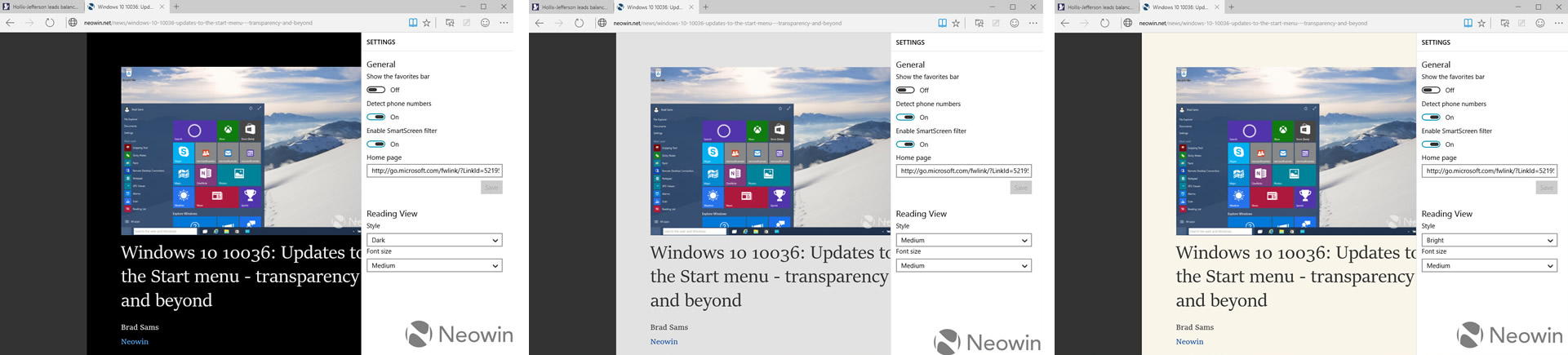Screen dimensions: 1568x355
Task: Toggle reading view icon in dark-style window
Action: tap(413, 23)
